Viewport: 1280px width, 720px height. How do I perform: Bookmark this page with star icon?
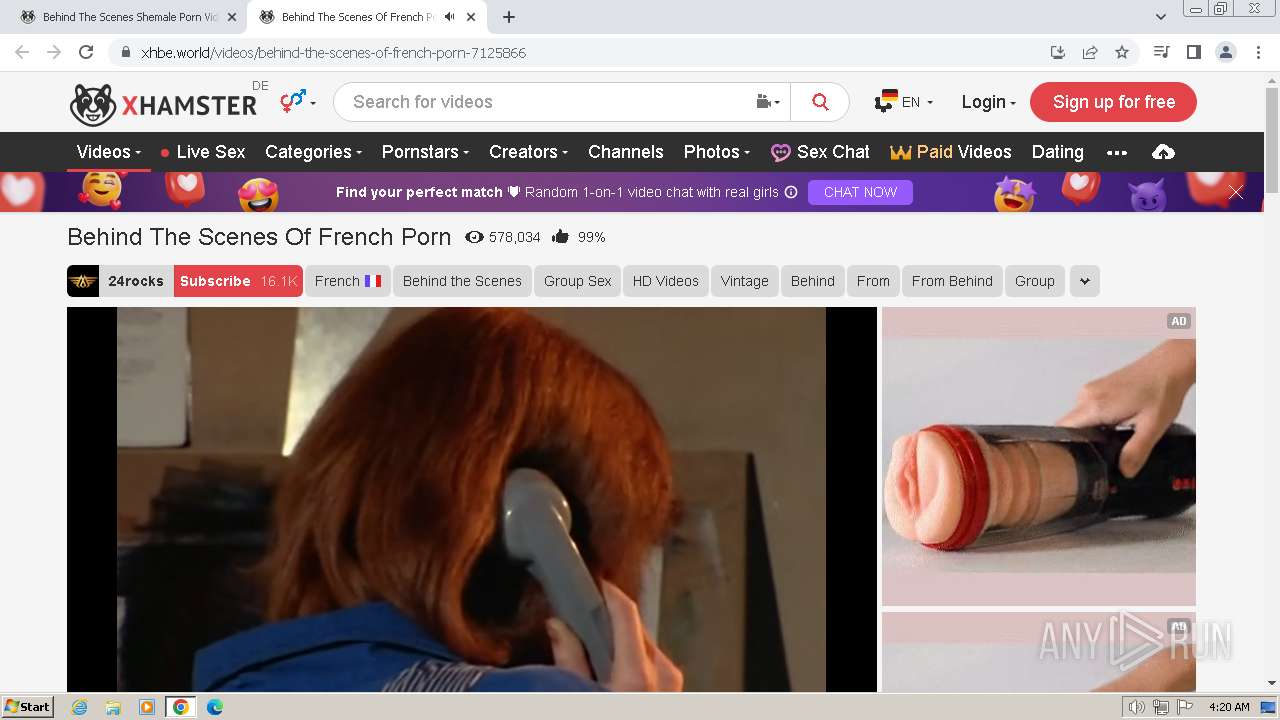(1122, 52)
